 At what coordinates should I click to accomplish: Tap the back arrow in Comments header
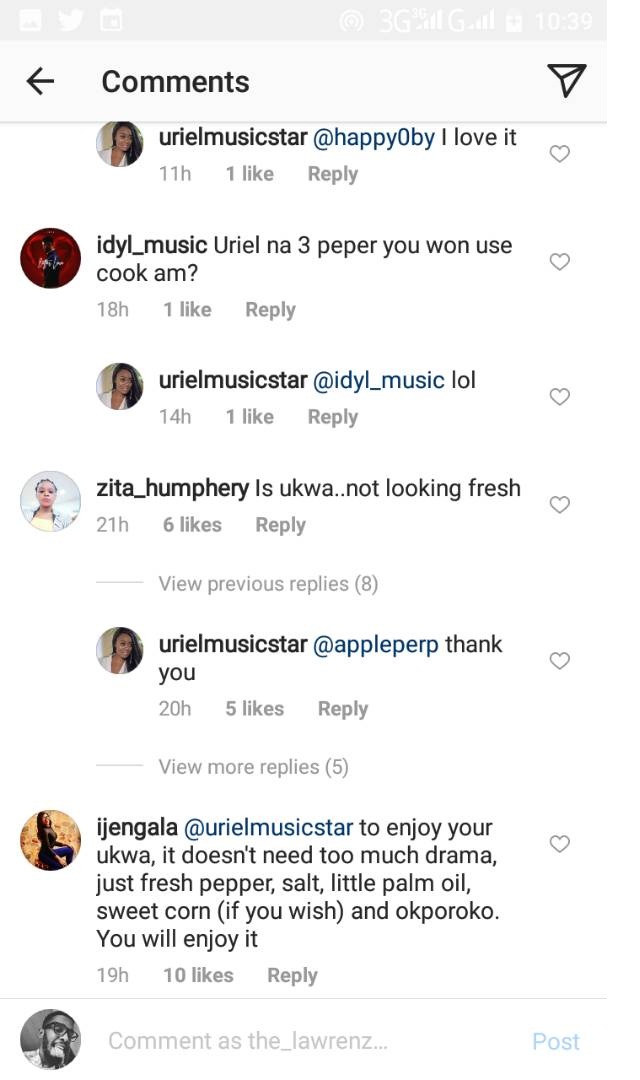pyautogui.click(x=40, y=81)
